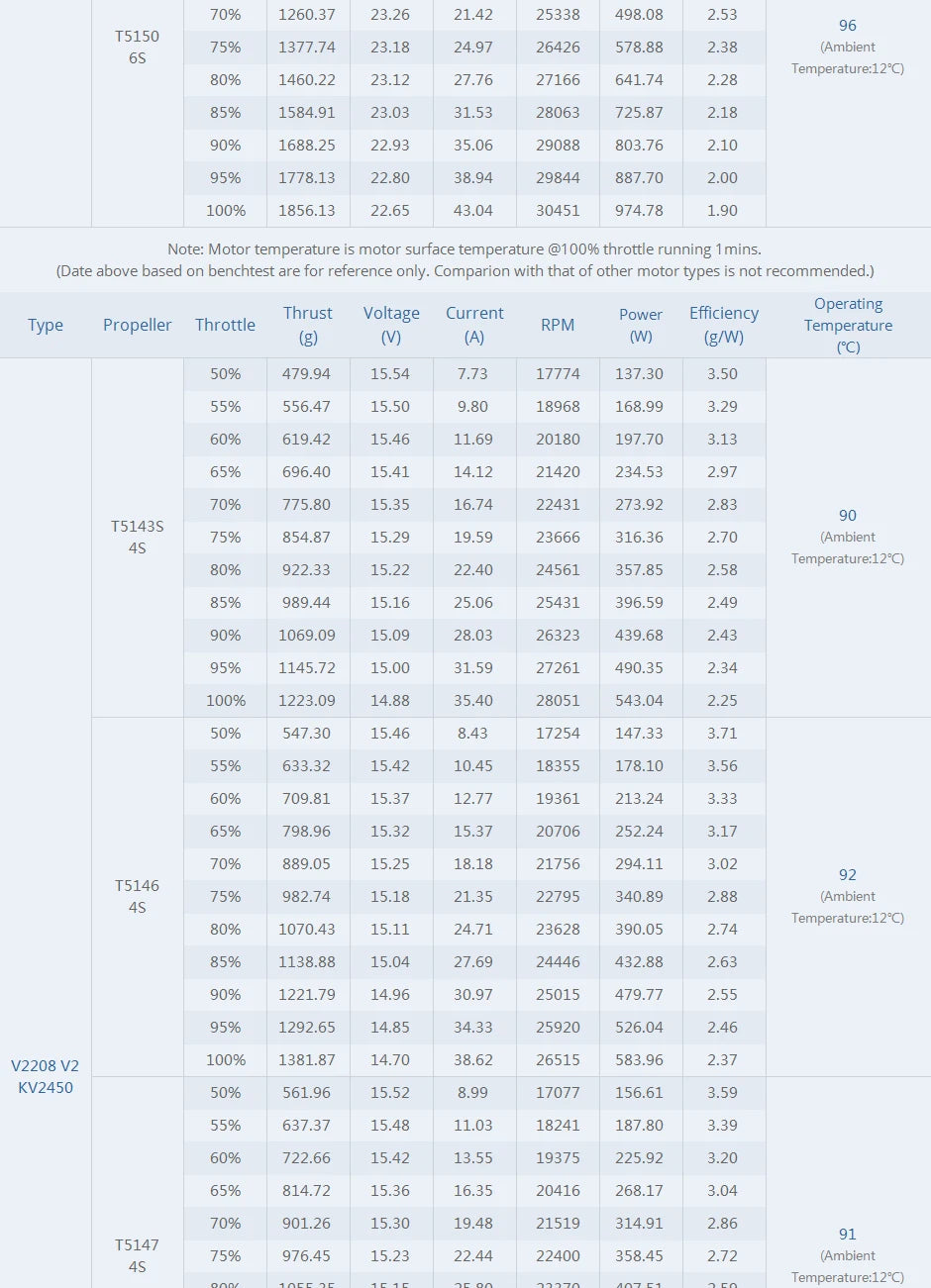Click the Power (W) column header
The height and width of the screenshot is (1288, 931).
[641, 325]
